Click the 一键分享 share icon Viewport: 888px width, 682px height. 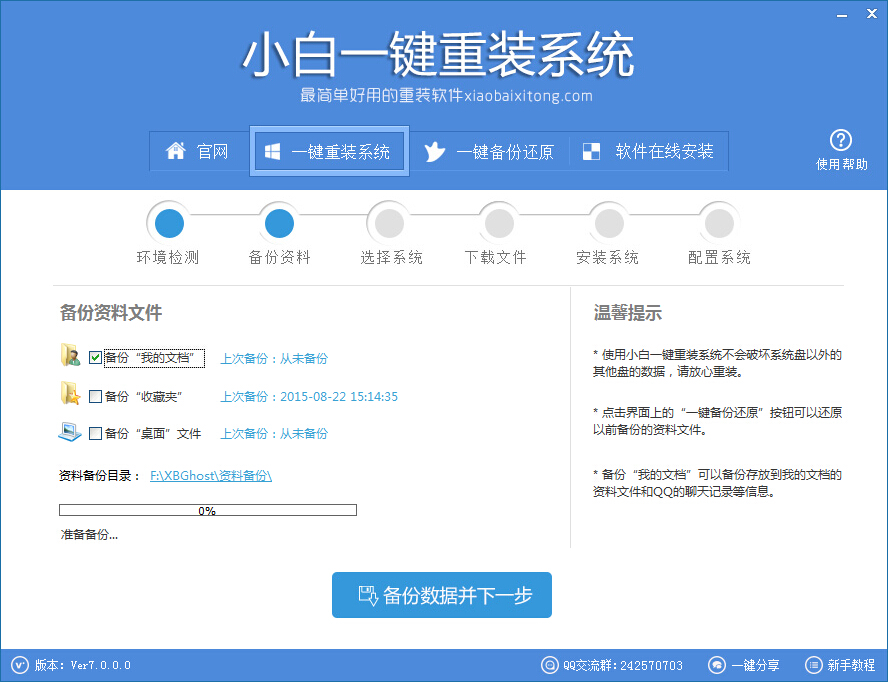717,665
